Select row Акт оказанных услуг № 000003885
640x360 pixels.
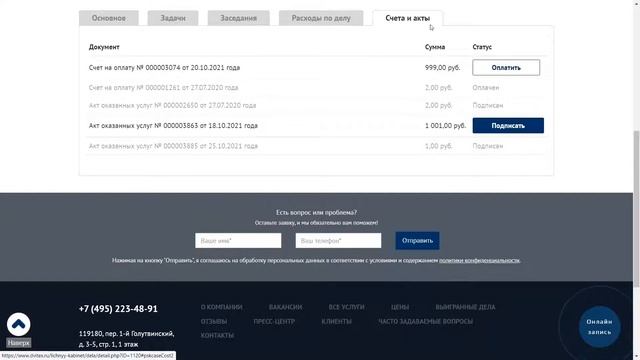coord(316,146)
